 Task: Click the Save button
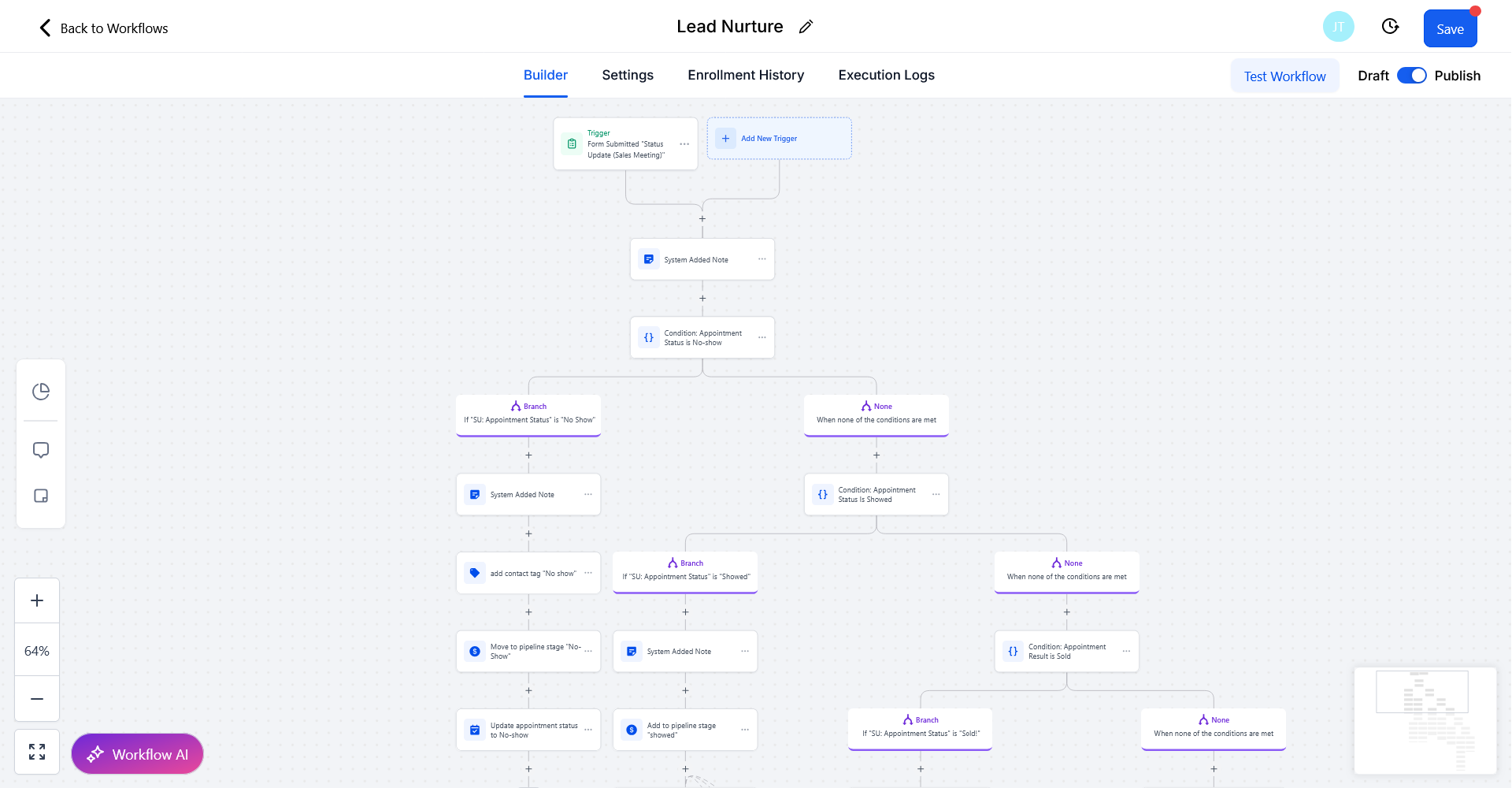(1450, 29)
